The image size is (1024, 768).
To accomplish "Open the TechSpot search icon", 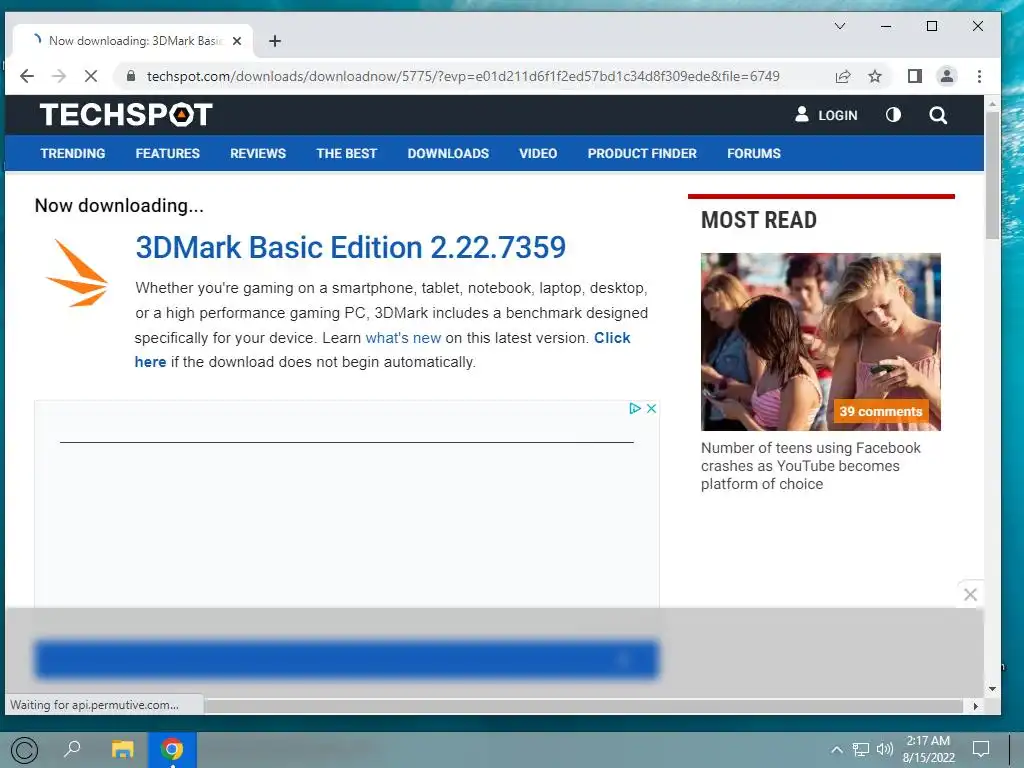I will point(938,116).
